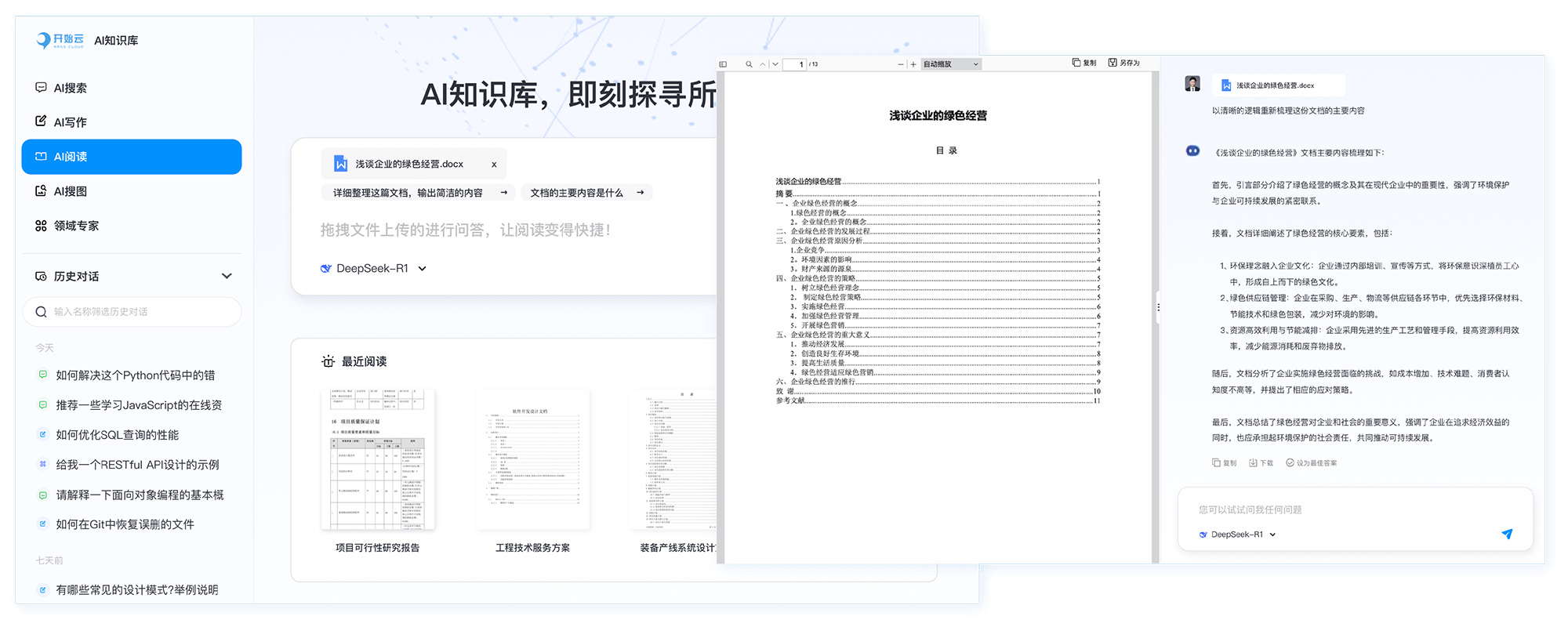
Task: Open the AI搜索 menu item
Action: pyautogui.click(x=71, y=88)
